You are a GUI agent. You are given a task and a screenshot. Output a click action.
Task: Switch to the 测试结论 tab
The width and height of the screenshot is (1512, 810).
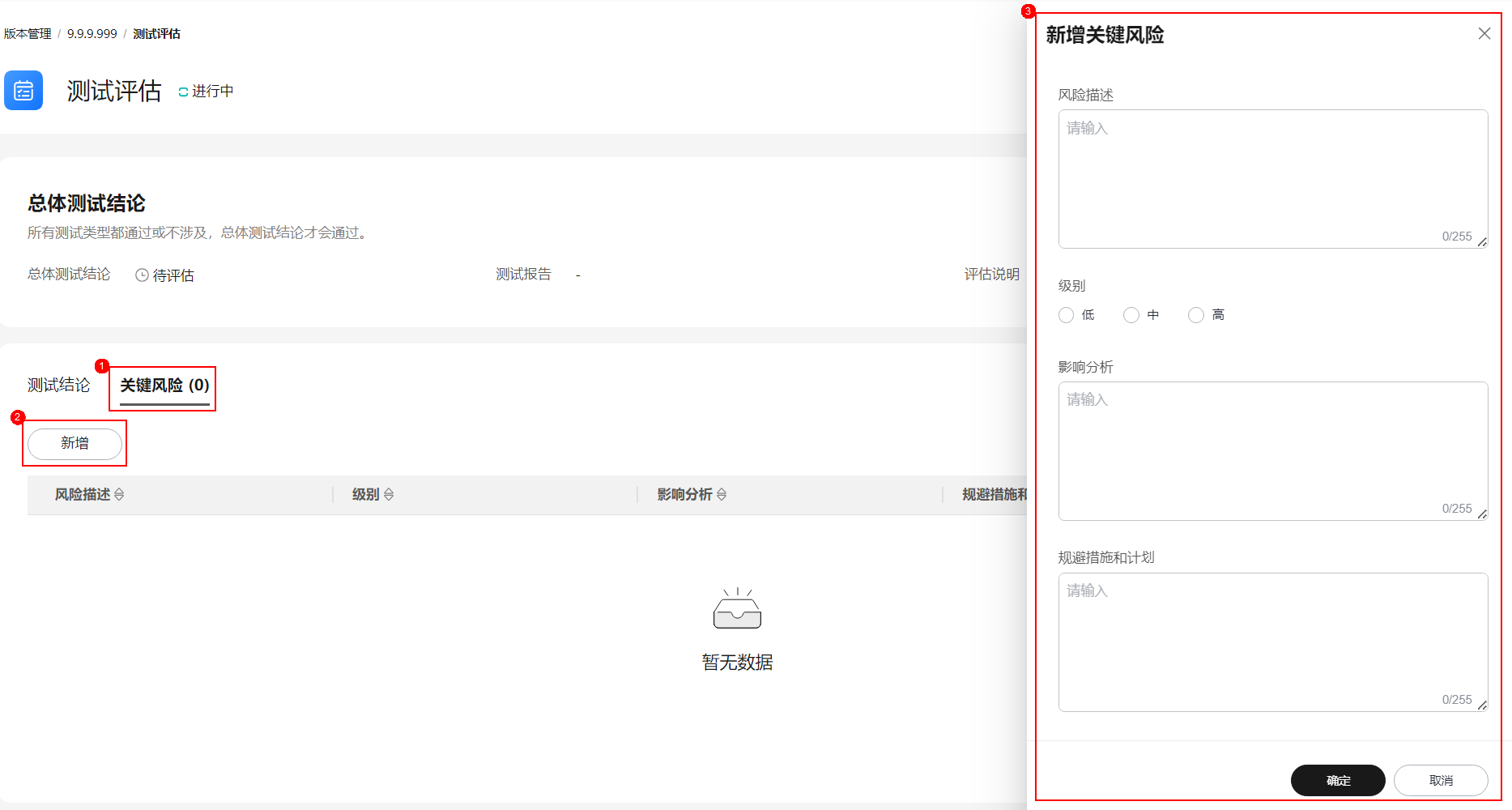coord(57,385)
